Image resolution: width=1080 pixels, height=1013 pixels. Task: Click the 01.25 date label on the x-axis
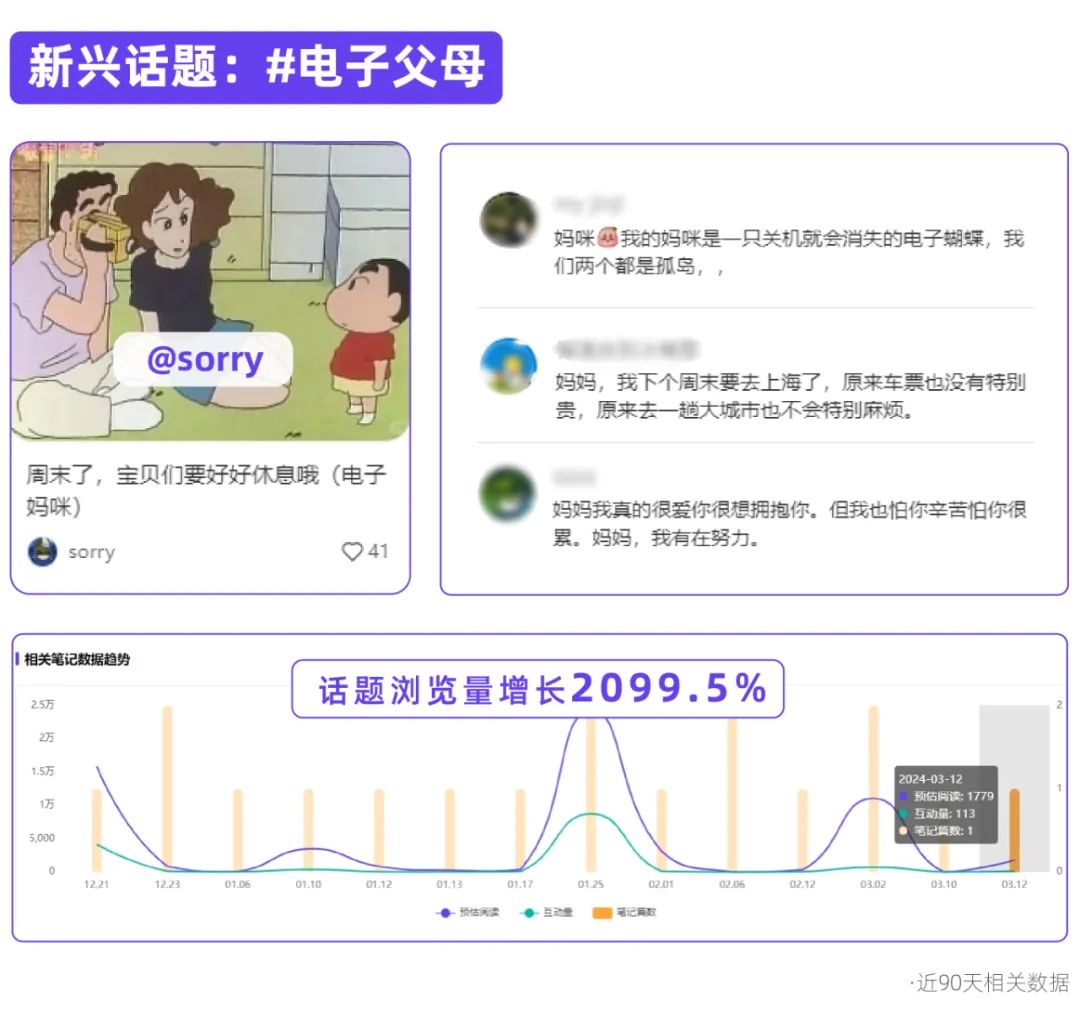point(591,884)
